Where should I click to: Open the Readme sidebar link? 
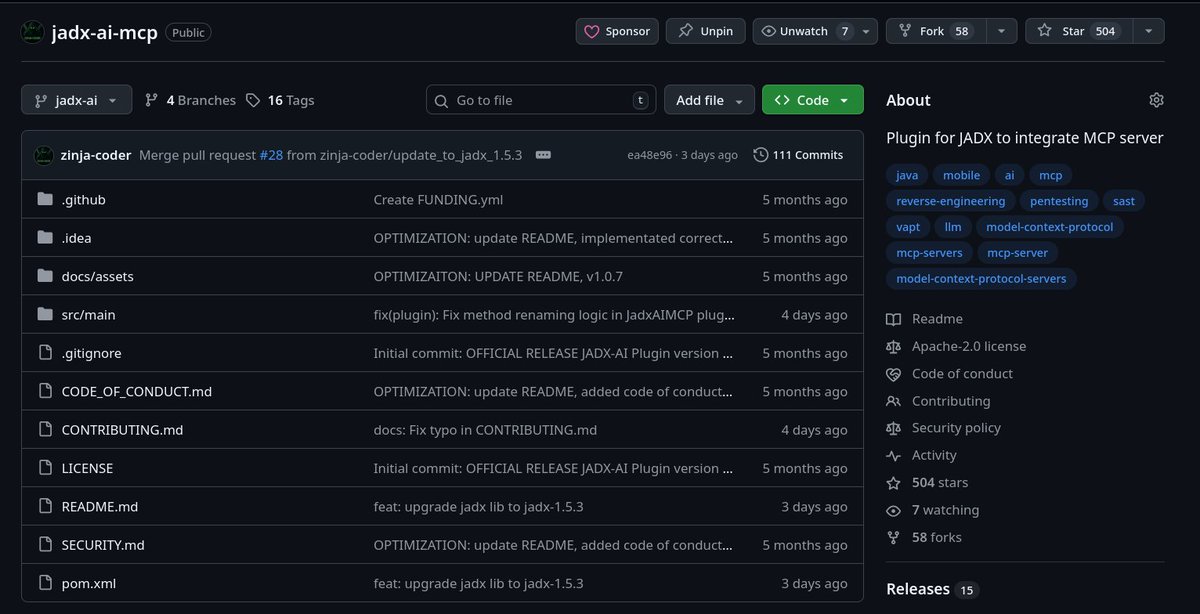point(925,319)
